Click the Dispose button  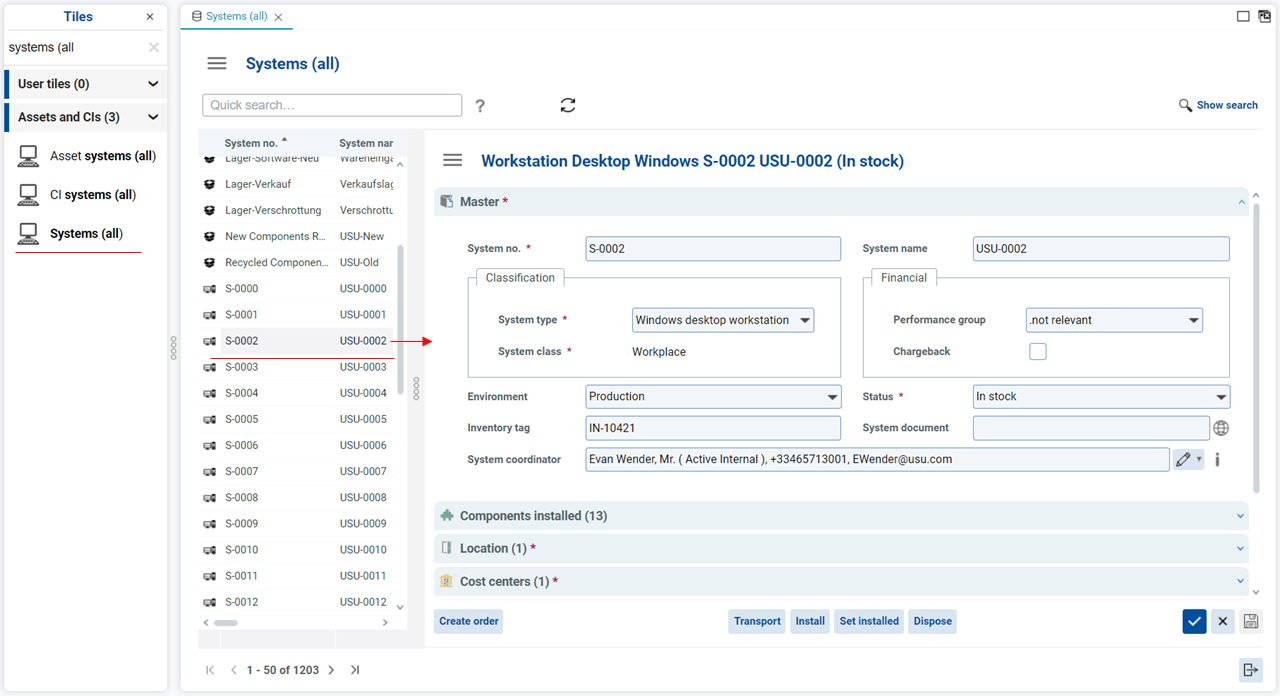[x=932, y=621]
